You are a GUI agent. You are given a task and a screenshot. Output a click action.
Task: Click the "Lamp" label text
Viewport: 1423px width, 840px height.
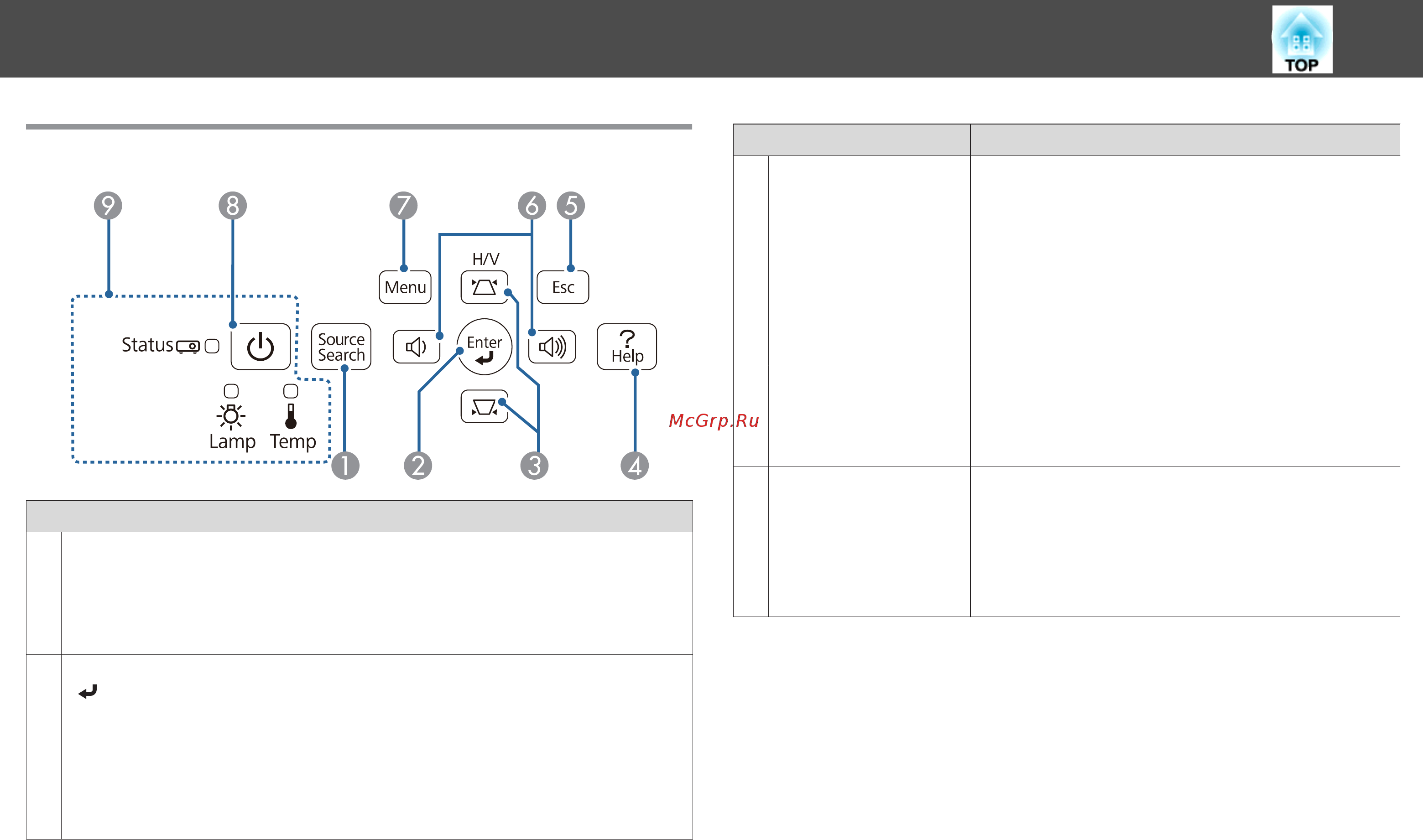tap(232, 441)
